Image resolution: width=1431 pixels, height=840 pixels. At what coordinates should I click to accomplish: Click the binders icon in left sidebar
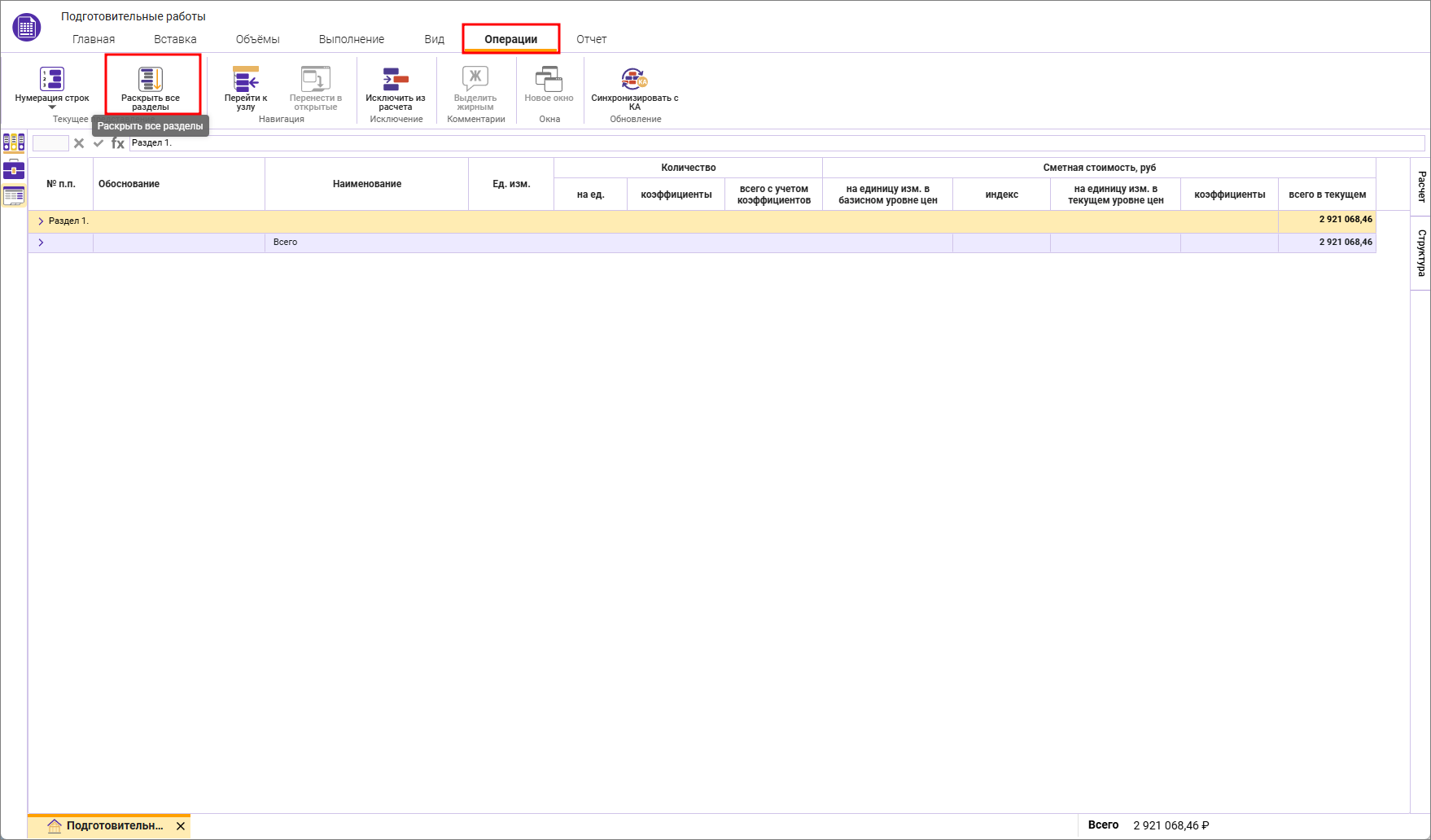click(x=14, y=143)
